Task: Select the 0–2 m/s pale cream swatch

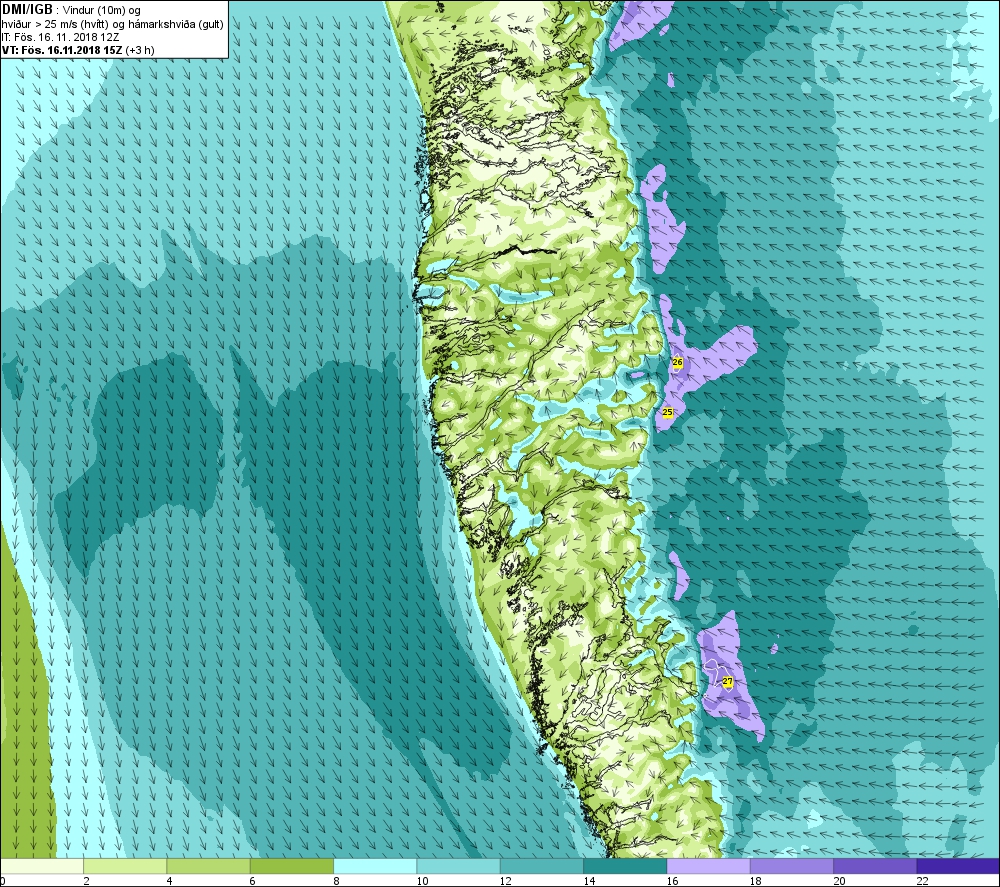Action: [x=42, y=866]
